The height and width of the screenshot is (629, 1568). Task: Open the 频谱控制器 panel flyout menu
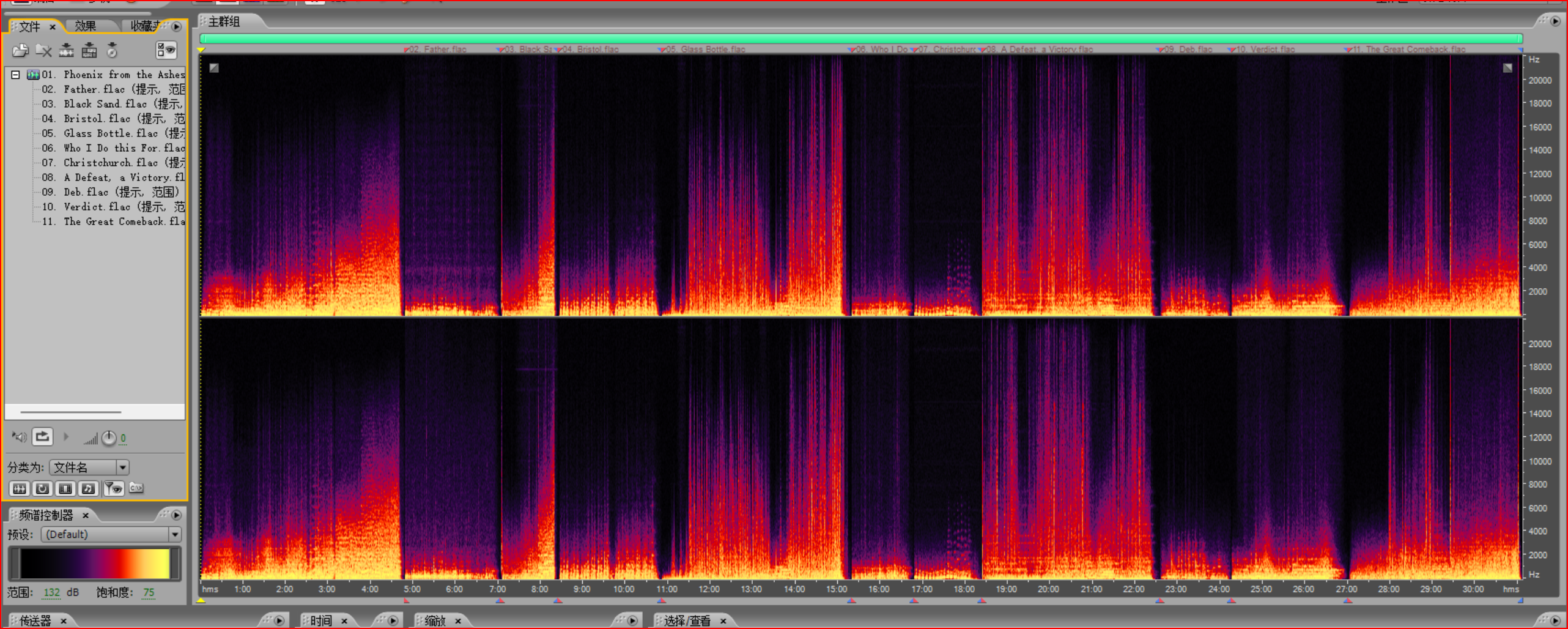pos(177,515)
